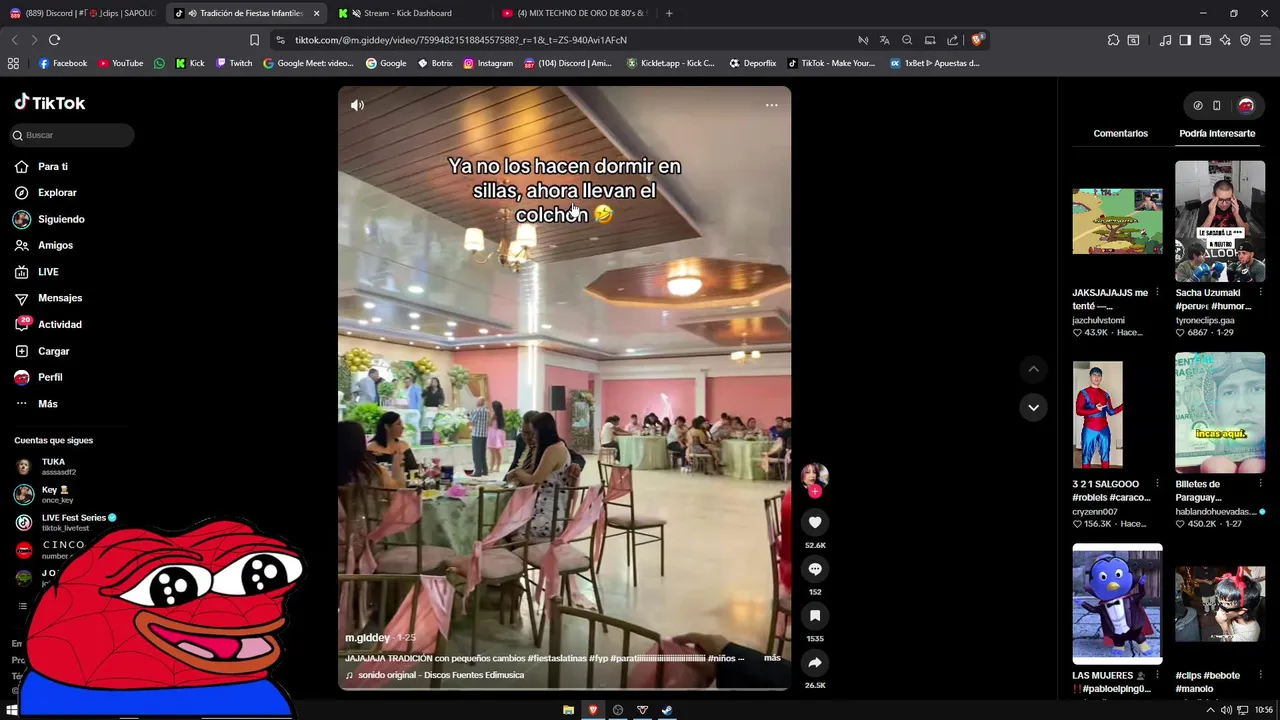Switch to the MIX TECHNO DE ORO tab
Image resolution: width=1280 pixels, height=720 pixels.
pos(573,13)
